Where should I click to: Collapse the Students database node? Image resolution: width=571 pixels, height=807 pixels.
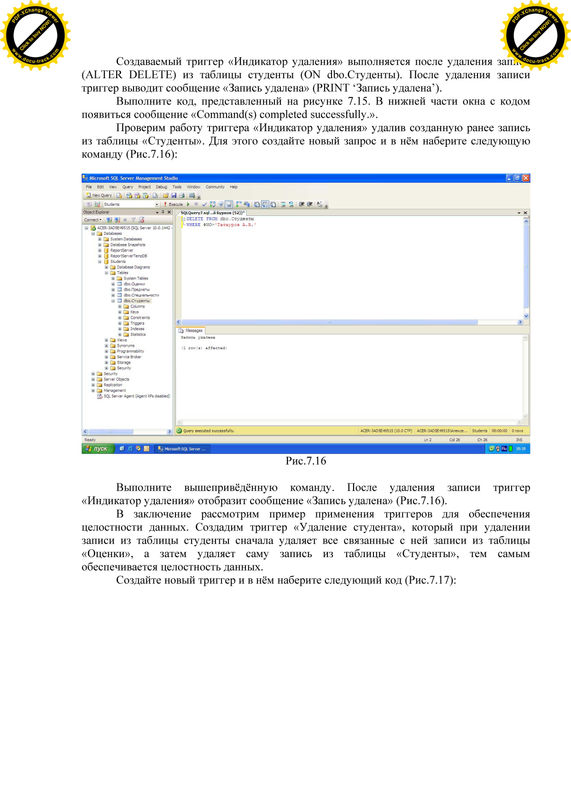[x=100, y=261]
